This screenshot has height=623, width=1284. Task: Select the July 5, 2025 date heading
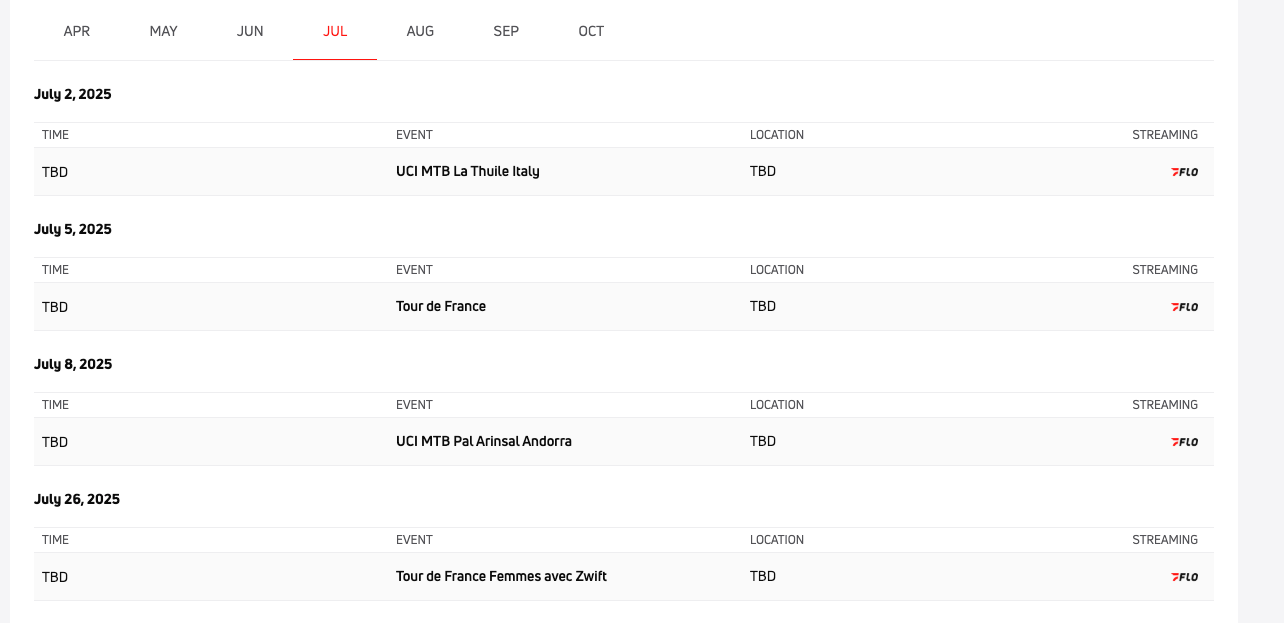[x=73, y=229]
